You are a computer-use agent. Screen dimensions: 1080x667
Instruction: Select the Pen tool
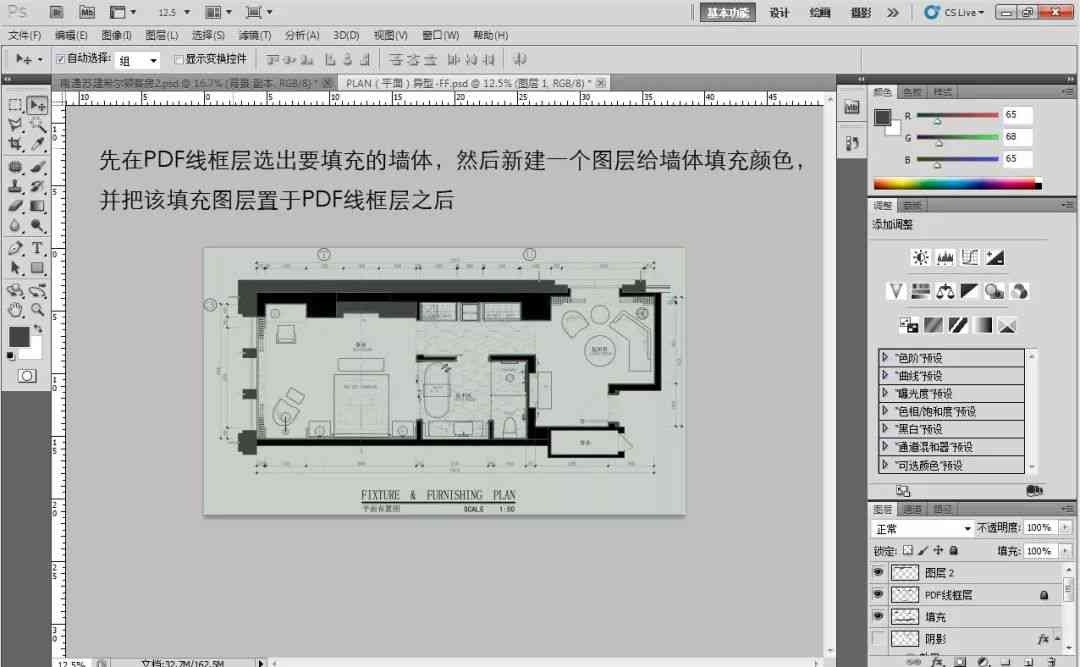coord(15,248)
